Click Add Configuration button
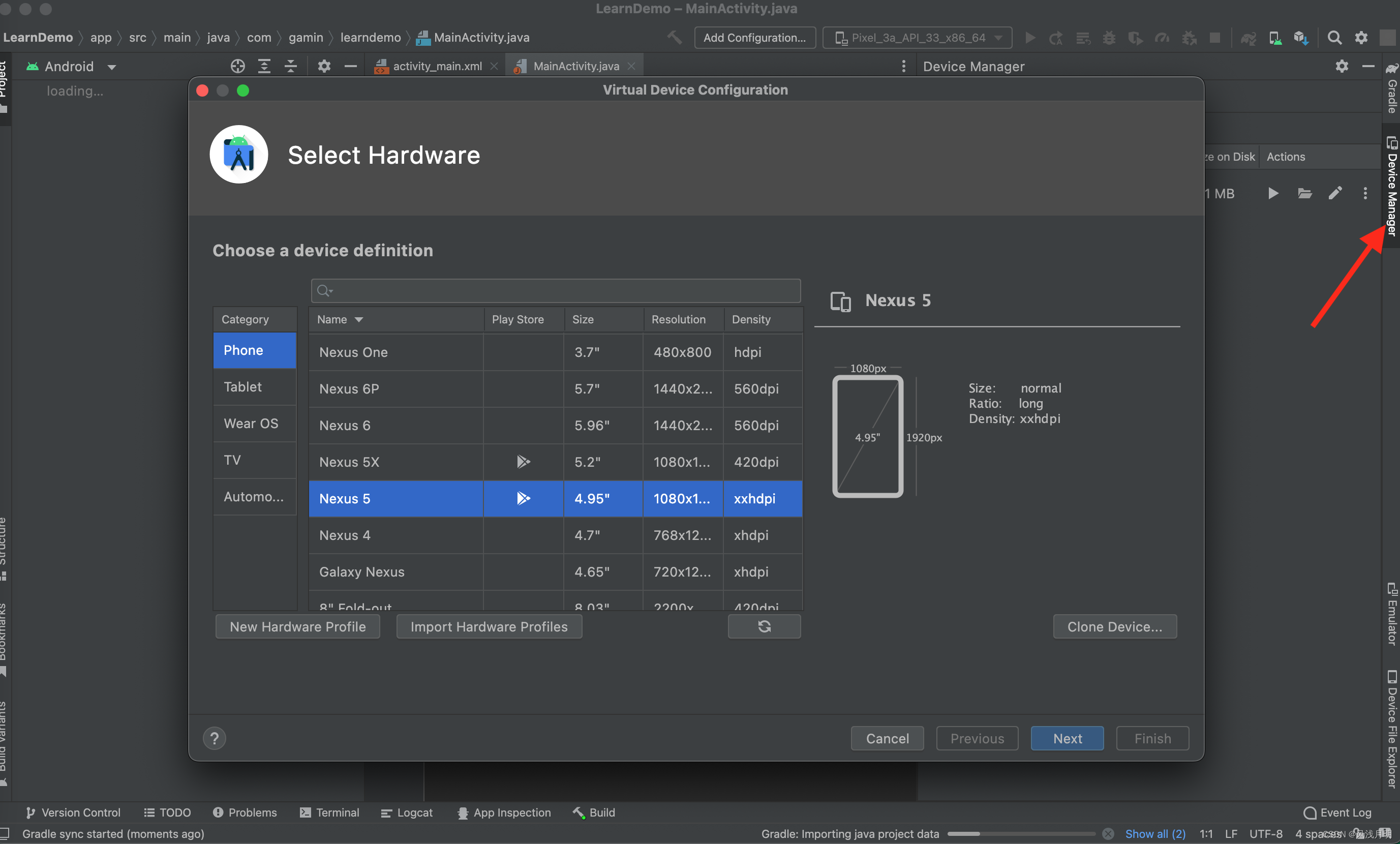The height and width of the screenshot is (844, 1400). (x=754, y=38)
